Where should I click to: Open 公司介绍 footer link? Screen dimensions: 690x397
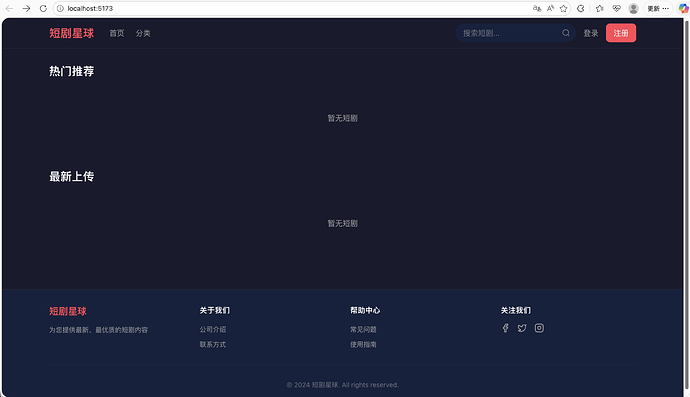[213, 329]
